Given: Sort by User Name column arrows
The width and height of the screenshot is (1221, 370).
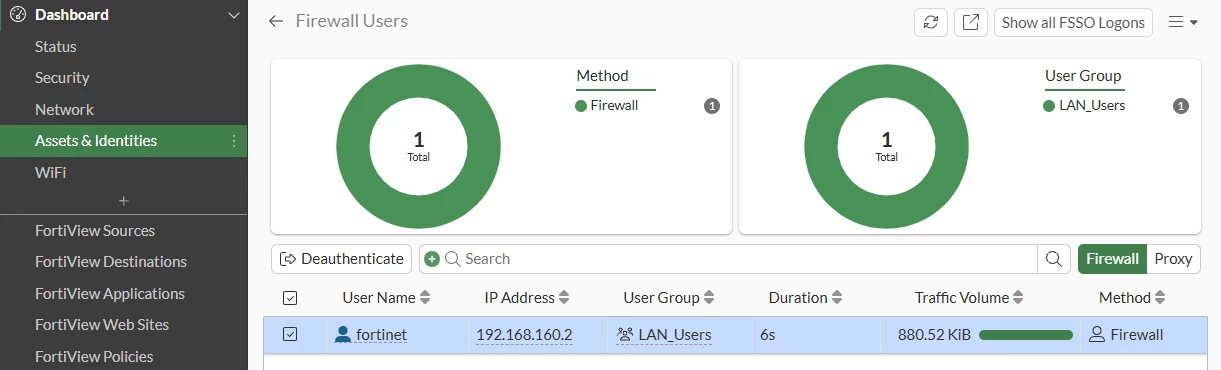Looking at the screenshot, I should pos(425,298).
